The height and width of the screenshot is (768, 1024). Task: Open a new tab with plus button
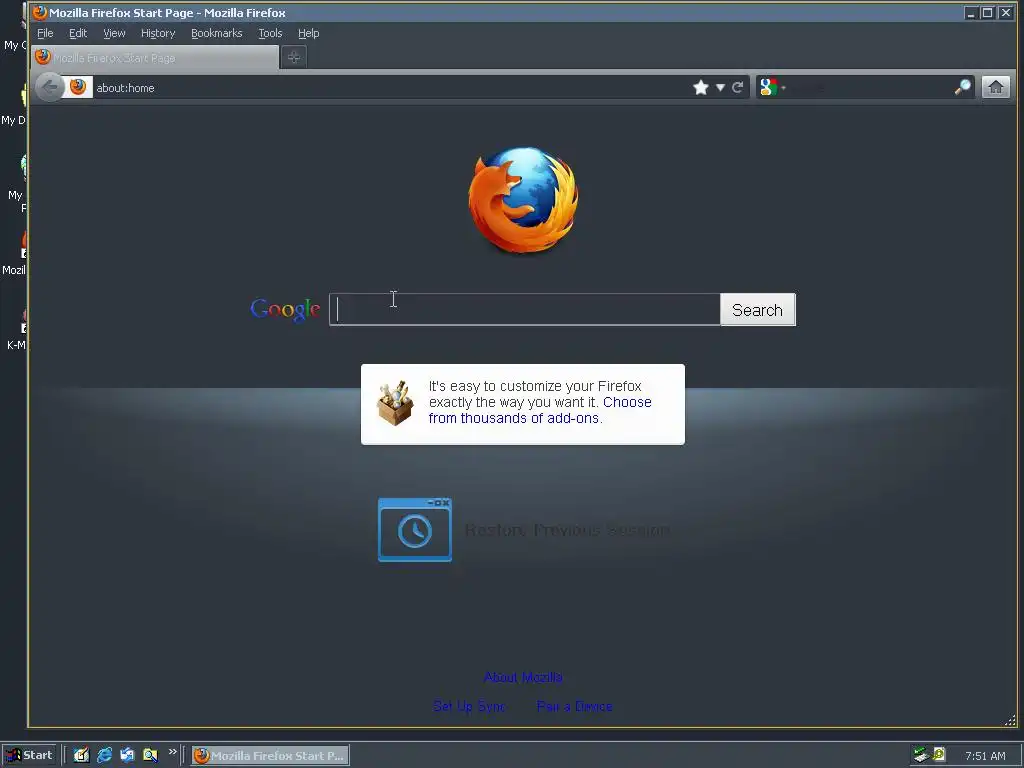pyautogui.click(x=294, y=57)
